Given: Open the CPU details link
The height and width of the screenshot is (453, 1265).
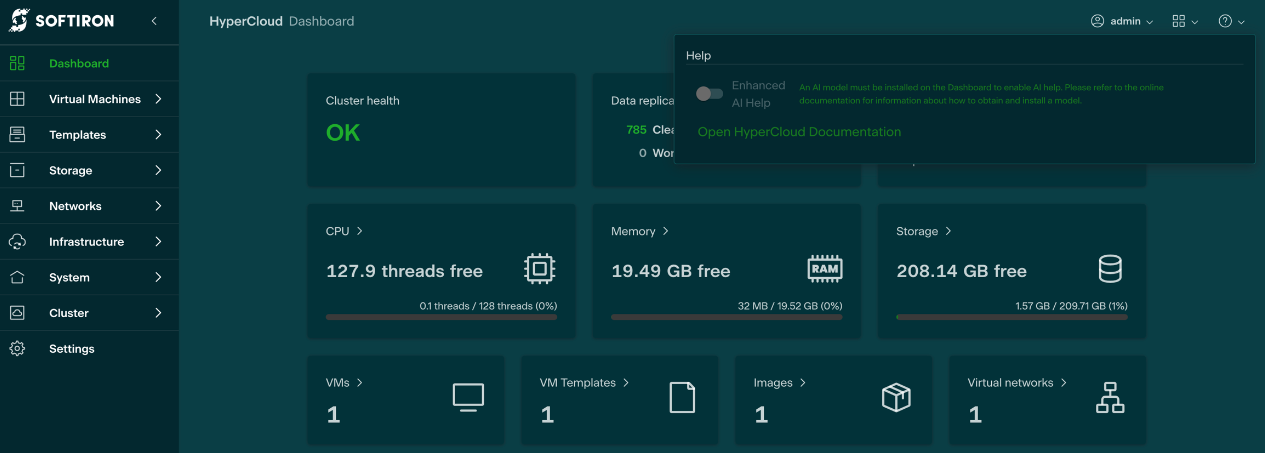Looking at the screenshot, I should click(x=344, y=231).
